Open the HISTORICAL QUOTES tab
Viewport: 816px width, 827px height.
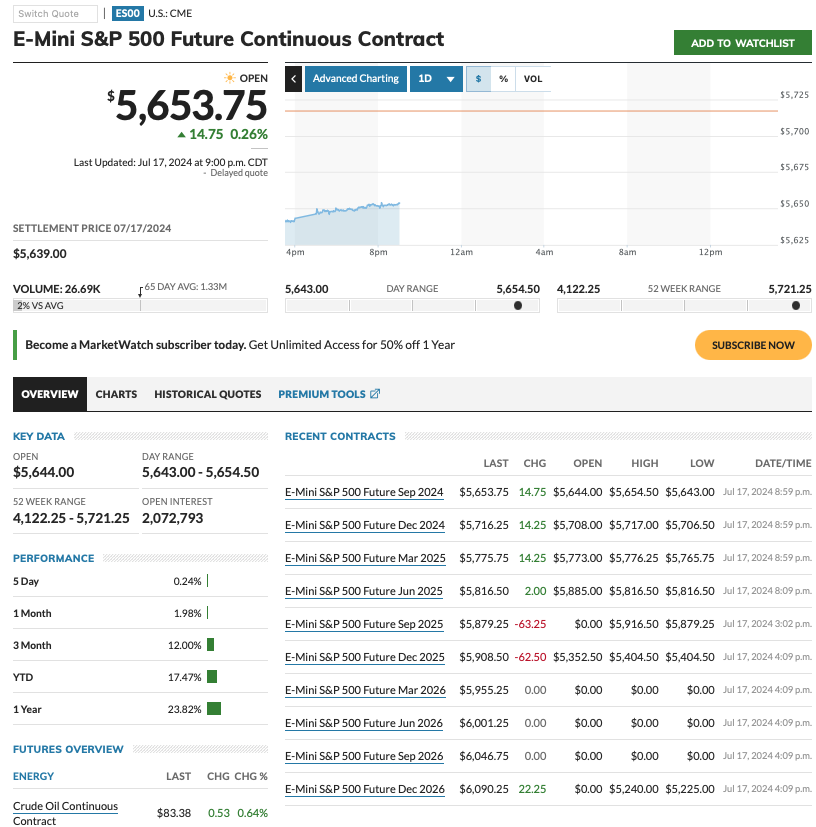pos(207,393)
